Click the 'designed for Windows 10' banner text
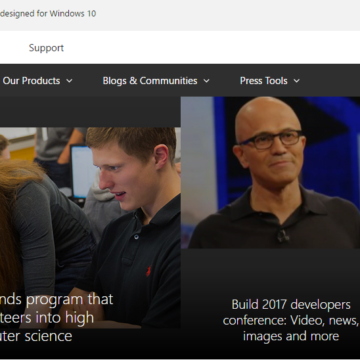This screenshot has height=360, width=360. coord(48,14)
